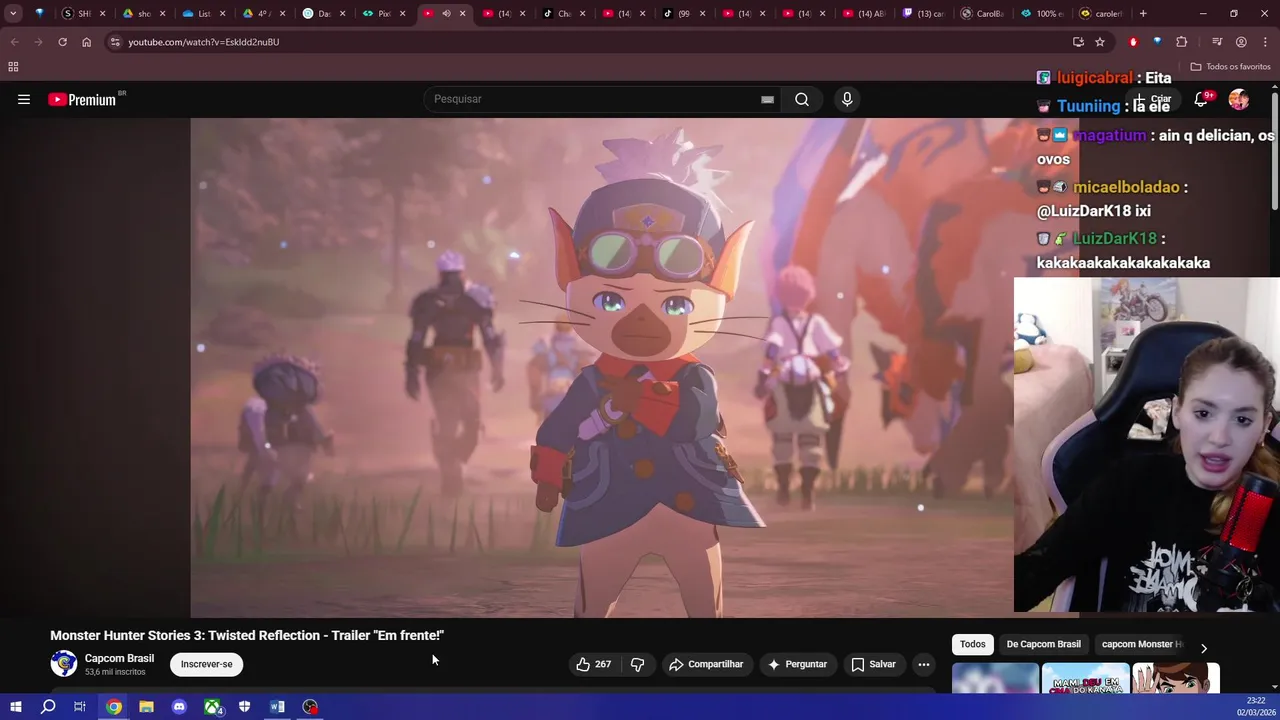Image resolution: width=1280 pixels, height=720 pixels.
Task: Open the Chrome media controls icon
Action: point(1217,42)
